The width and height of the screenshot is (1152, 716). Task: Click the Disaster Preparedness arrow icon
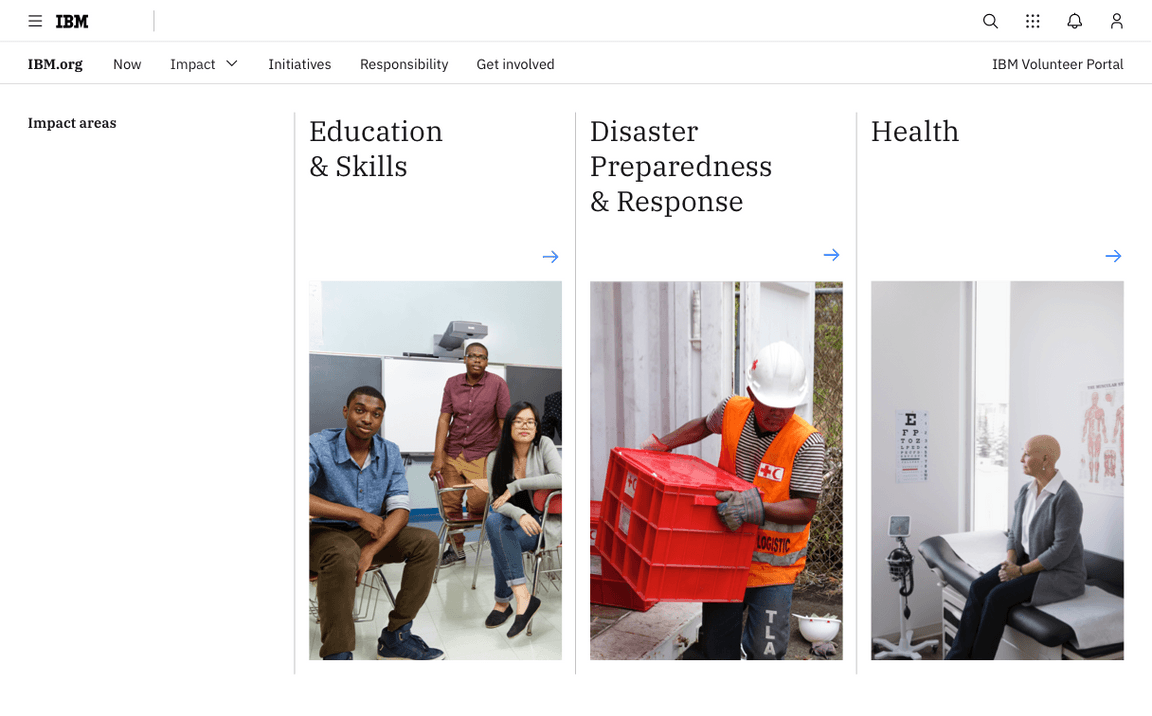pyautogui.click(x=831, y=255)
